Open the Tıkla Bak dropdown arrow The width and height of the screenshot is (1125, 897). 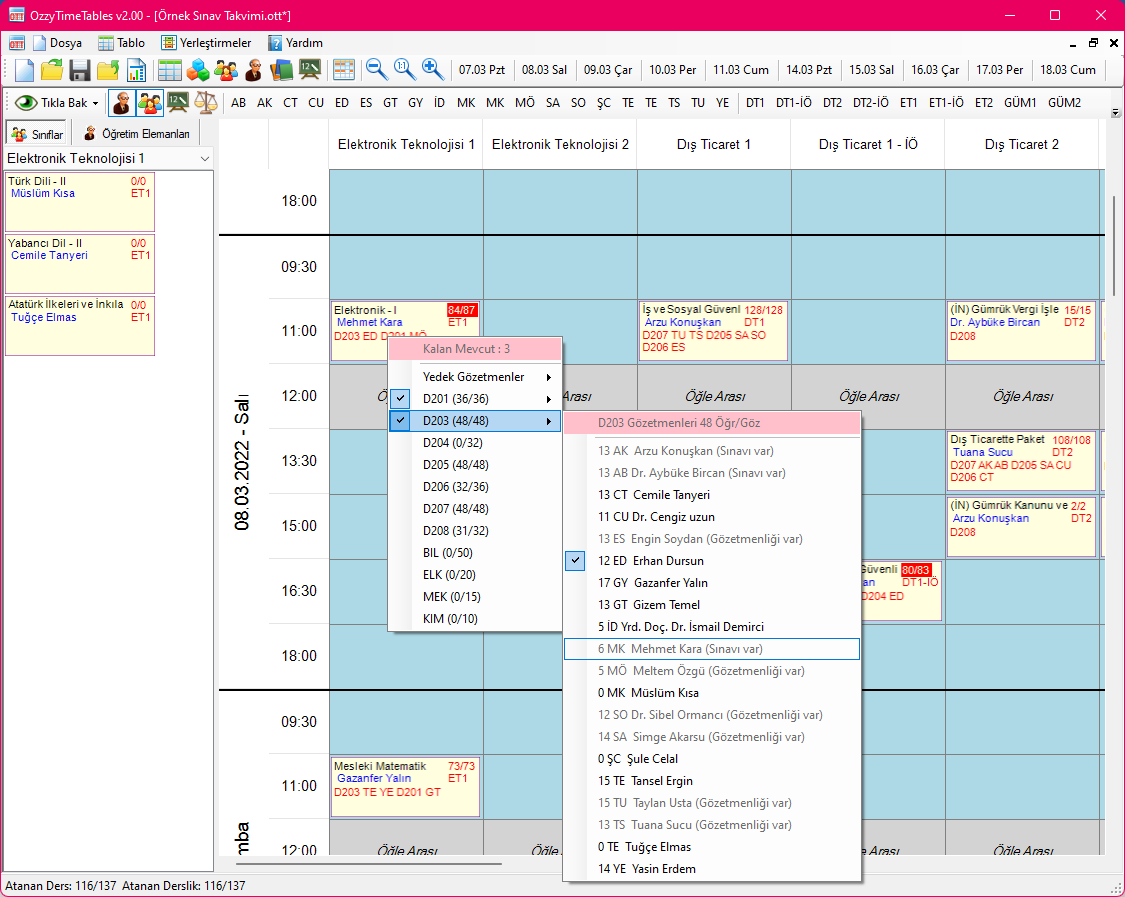point(96,103)
